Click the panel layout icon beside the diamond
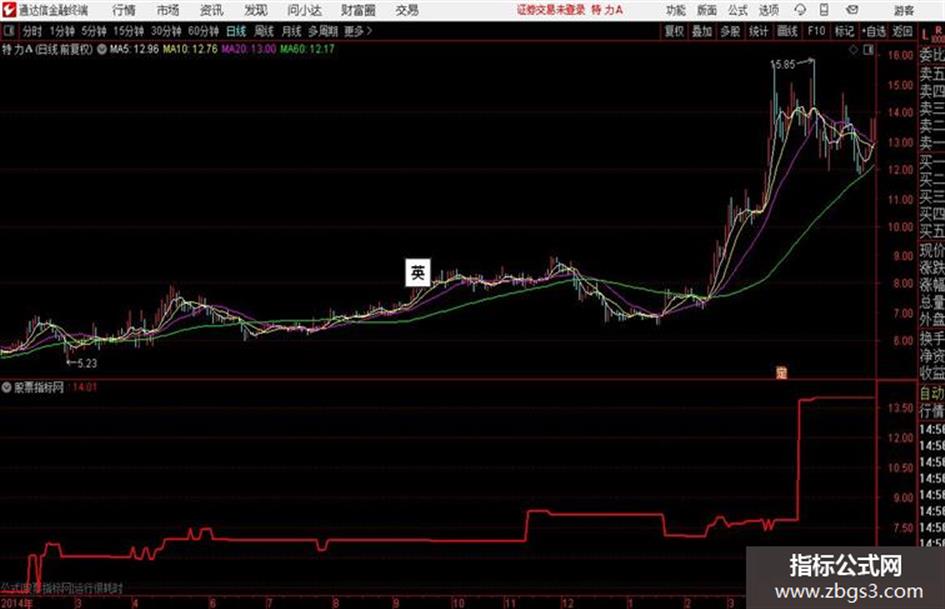945x609 pixels. (x=868, y=50)
